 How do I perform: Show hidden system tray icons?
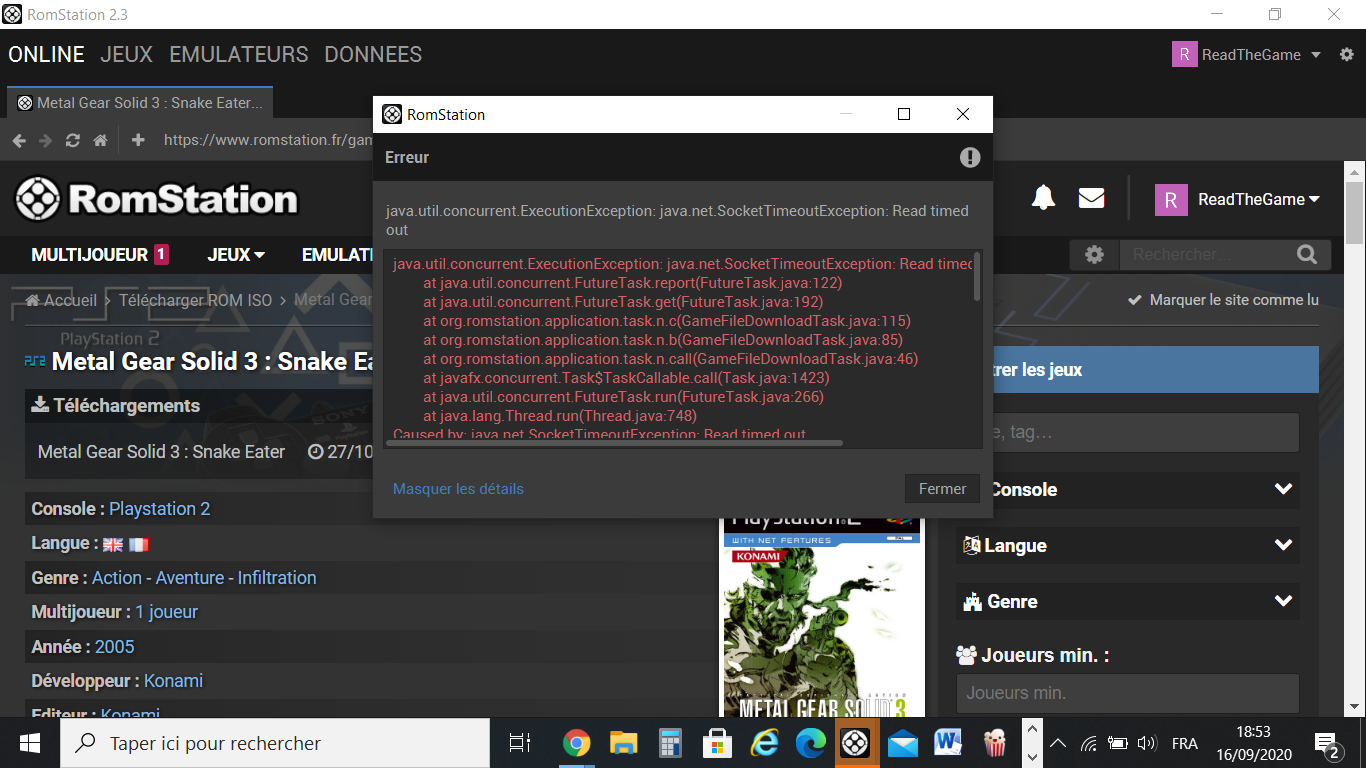coord(1058,744)
